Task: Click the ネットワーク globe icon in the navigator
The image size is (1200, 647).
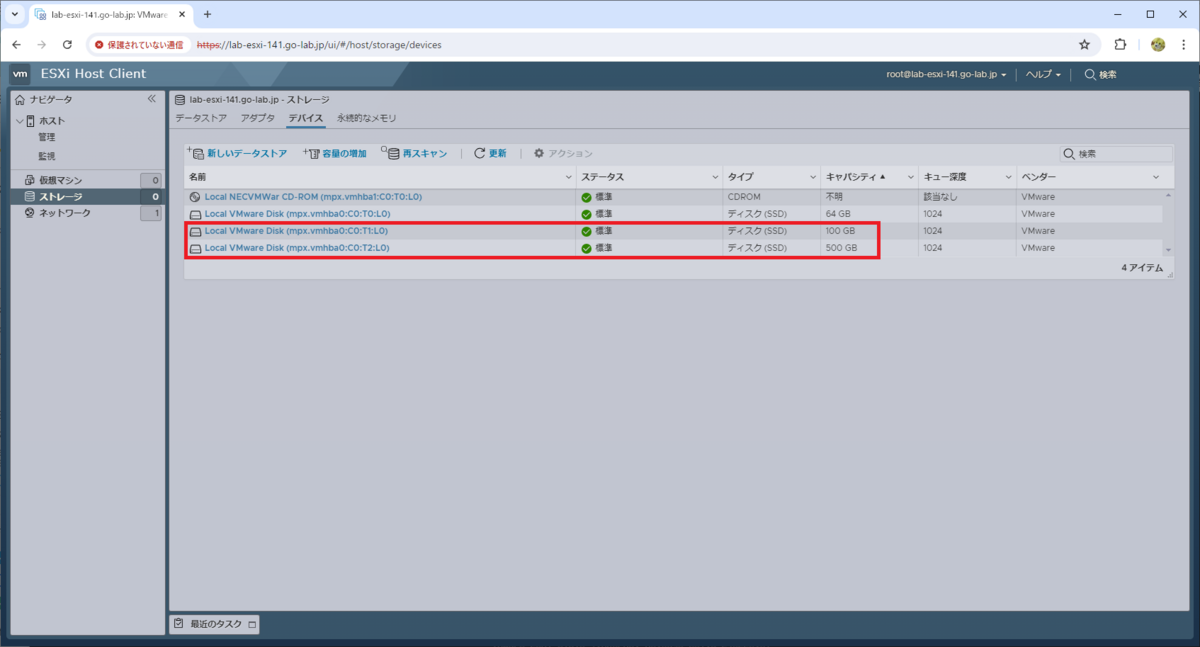Action: coord(30,213)
